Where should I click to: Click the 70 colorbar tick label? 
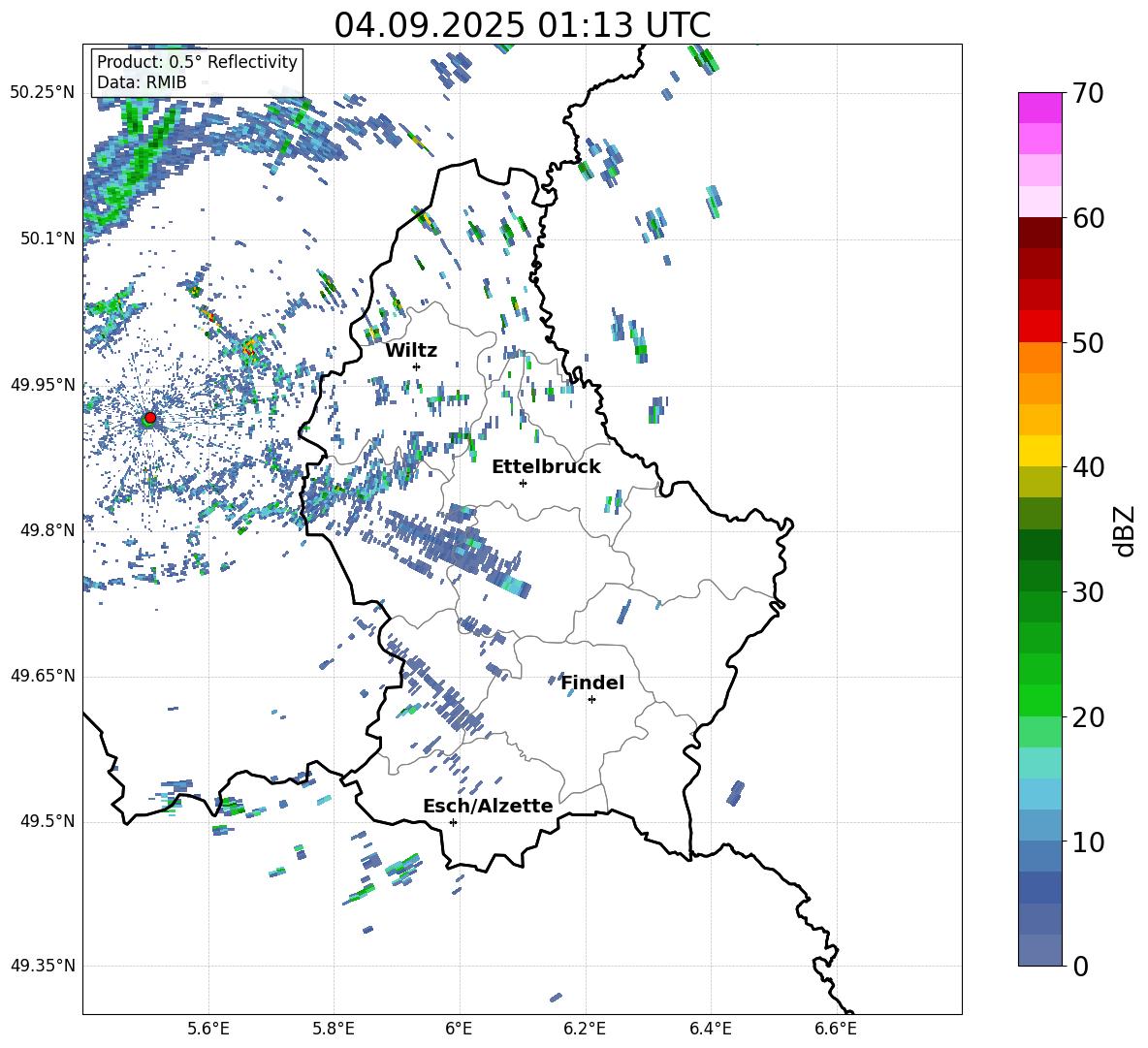pyautogui.click(x=1088, y=93)
